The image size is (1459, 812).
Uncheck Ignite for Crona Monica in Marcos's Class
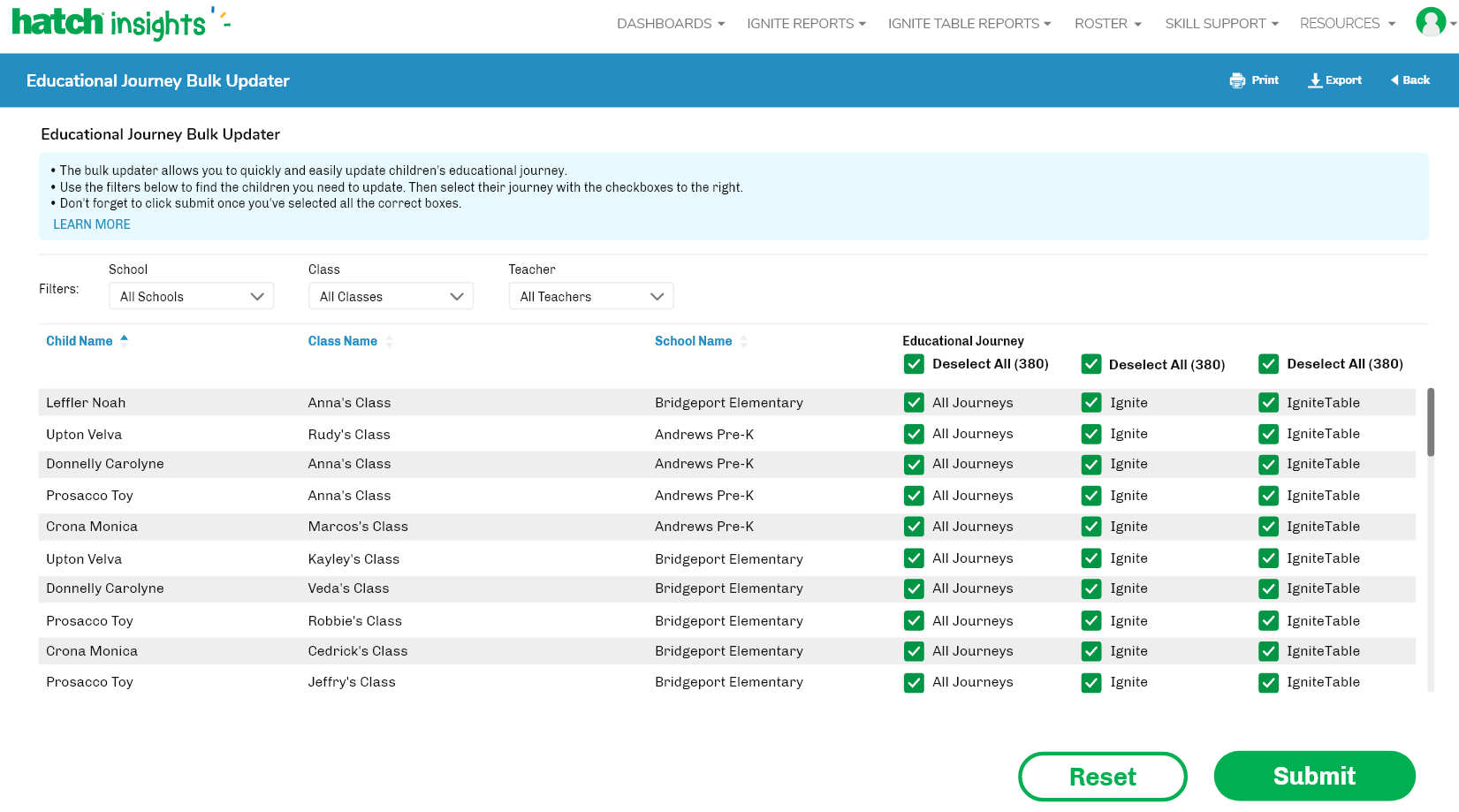click(1091, 527)
